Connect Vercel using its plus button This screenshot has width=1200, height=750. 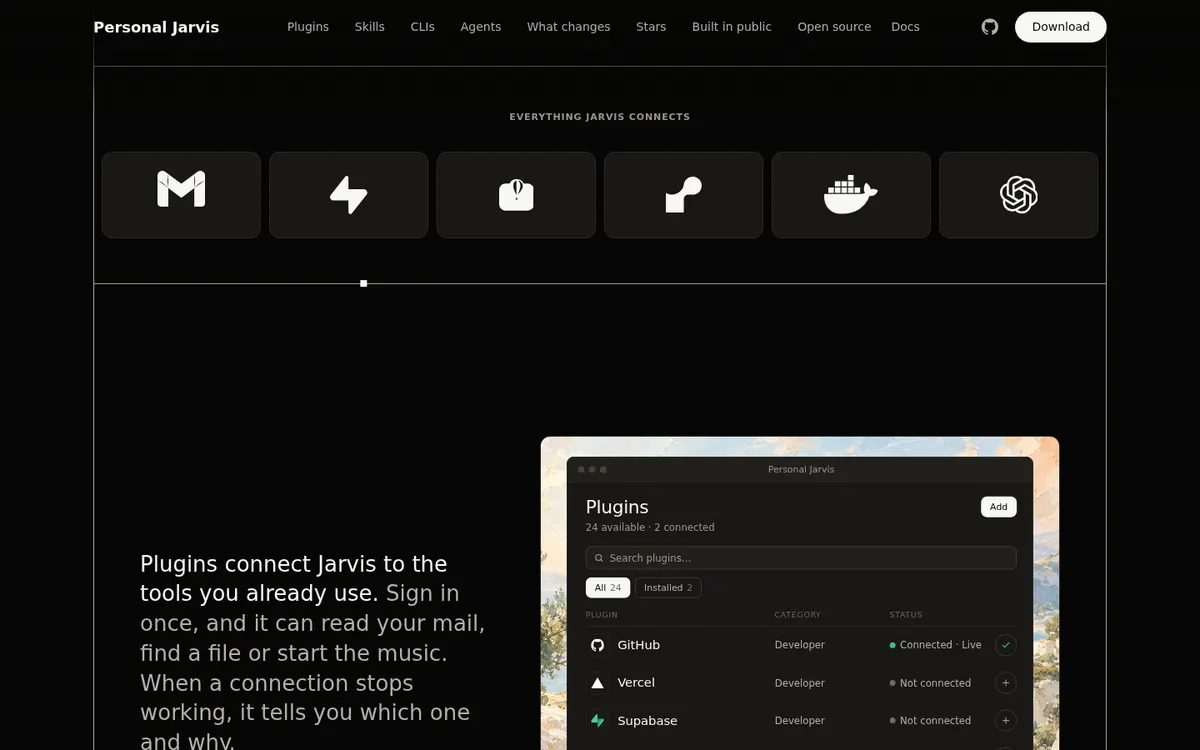pos(1006,683)
